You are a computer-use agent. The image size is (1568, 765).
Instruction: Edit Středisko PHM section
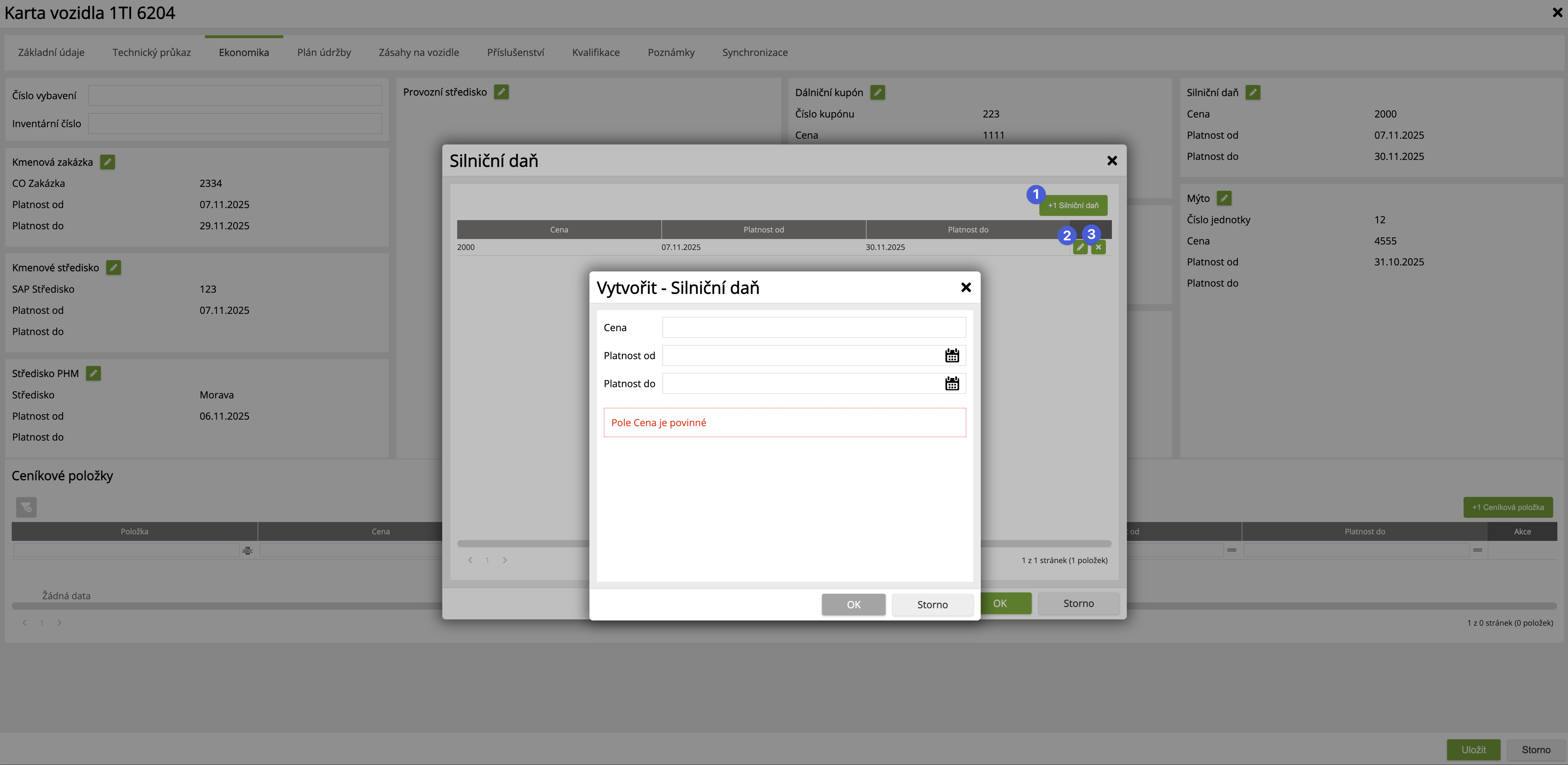click(93, 374)
